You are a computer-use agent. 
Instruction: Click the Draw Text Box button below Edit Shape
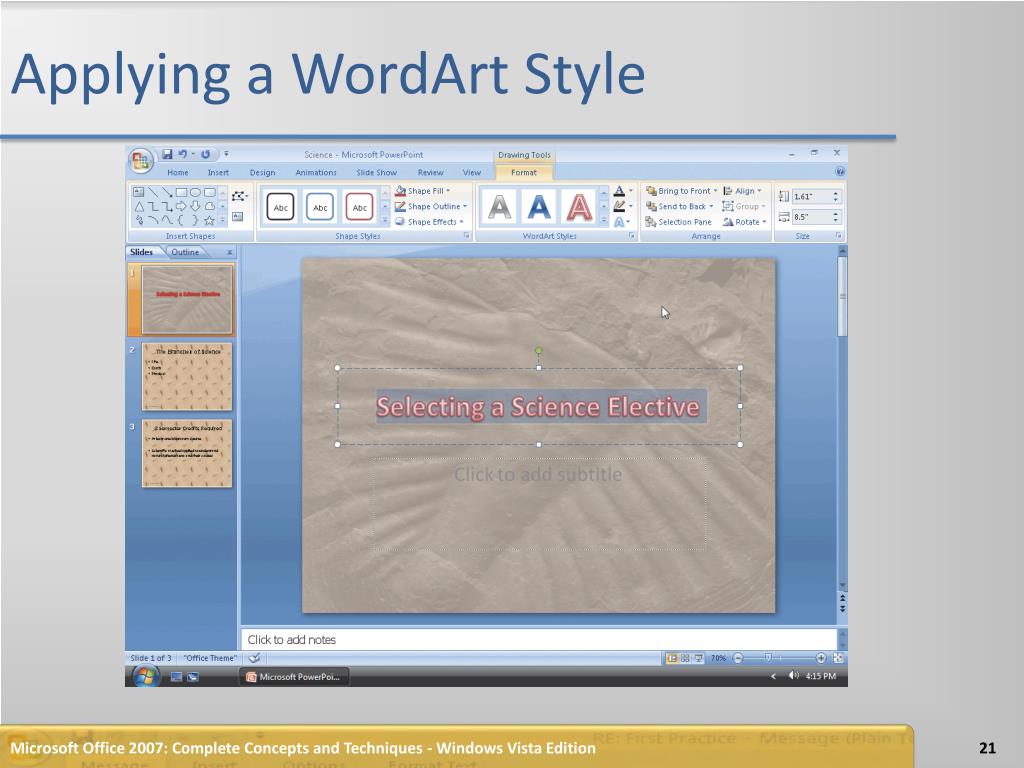point(238,217)
